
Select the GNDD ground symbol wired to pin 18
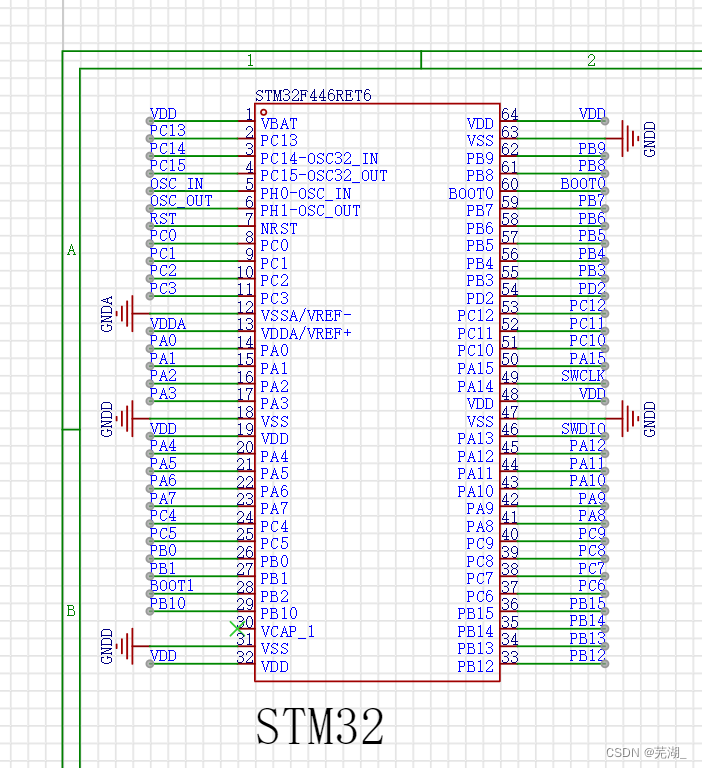click(124, 419)
